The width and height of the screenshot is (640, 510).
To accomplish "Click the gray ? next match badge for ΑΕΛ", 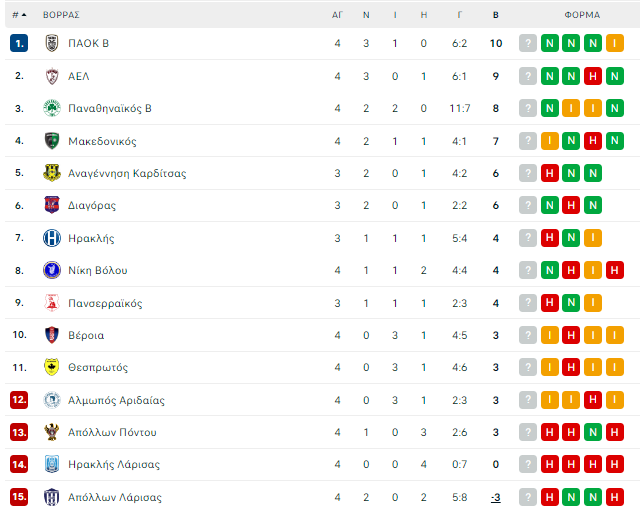I will click(528, 76).
